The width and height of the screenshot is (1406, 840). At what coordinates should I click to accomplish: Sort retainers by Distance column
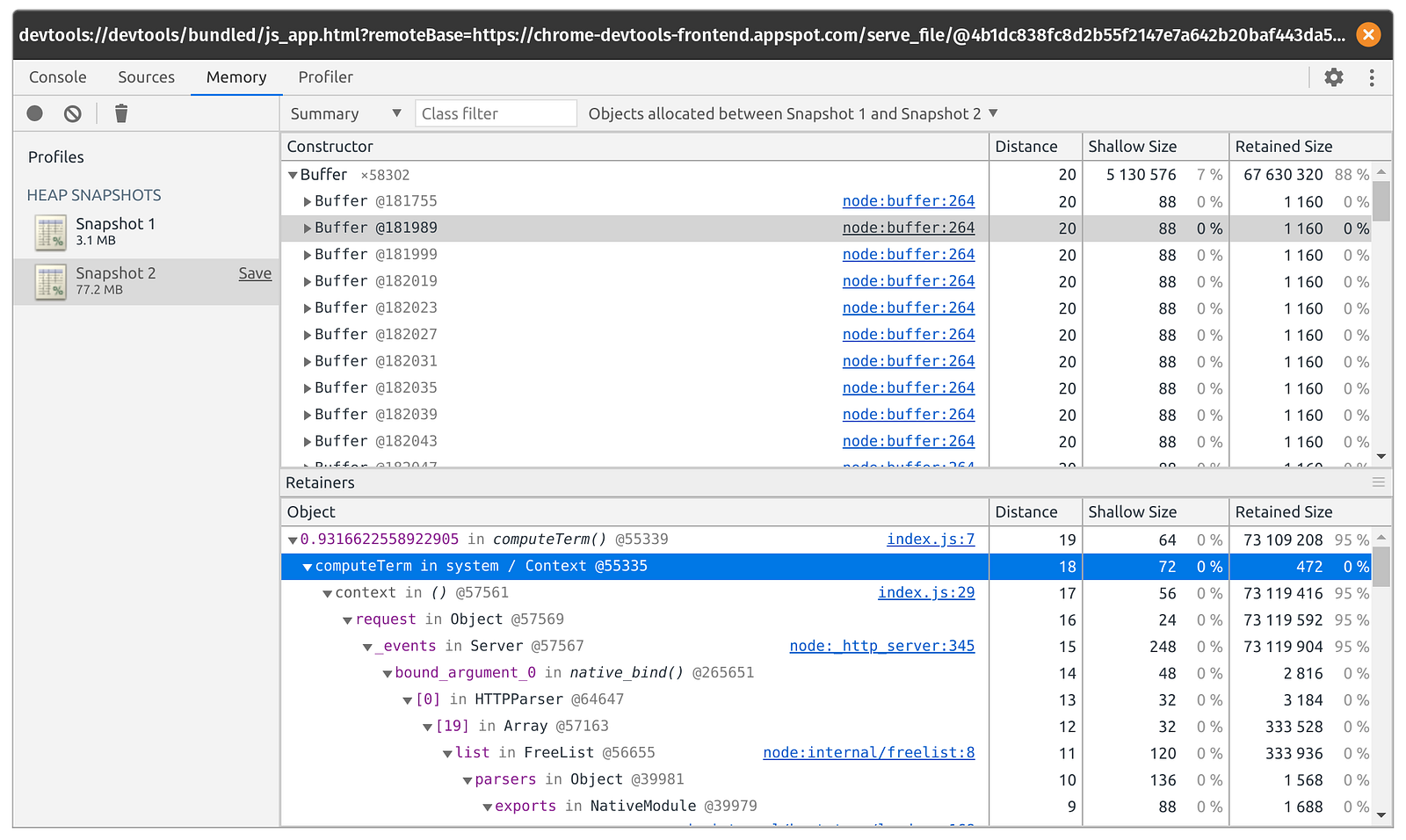(x=1036, y=512)
